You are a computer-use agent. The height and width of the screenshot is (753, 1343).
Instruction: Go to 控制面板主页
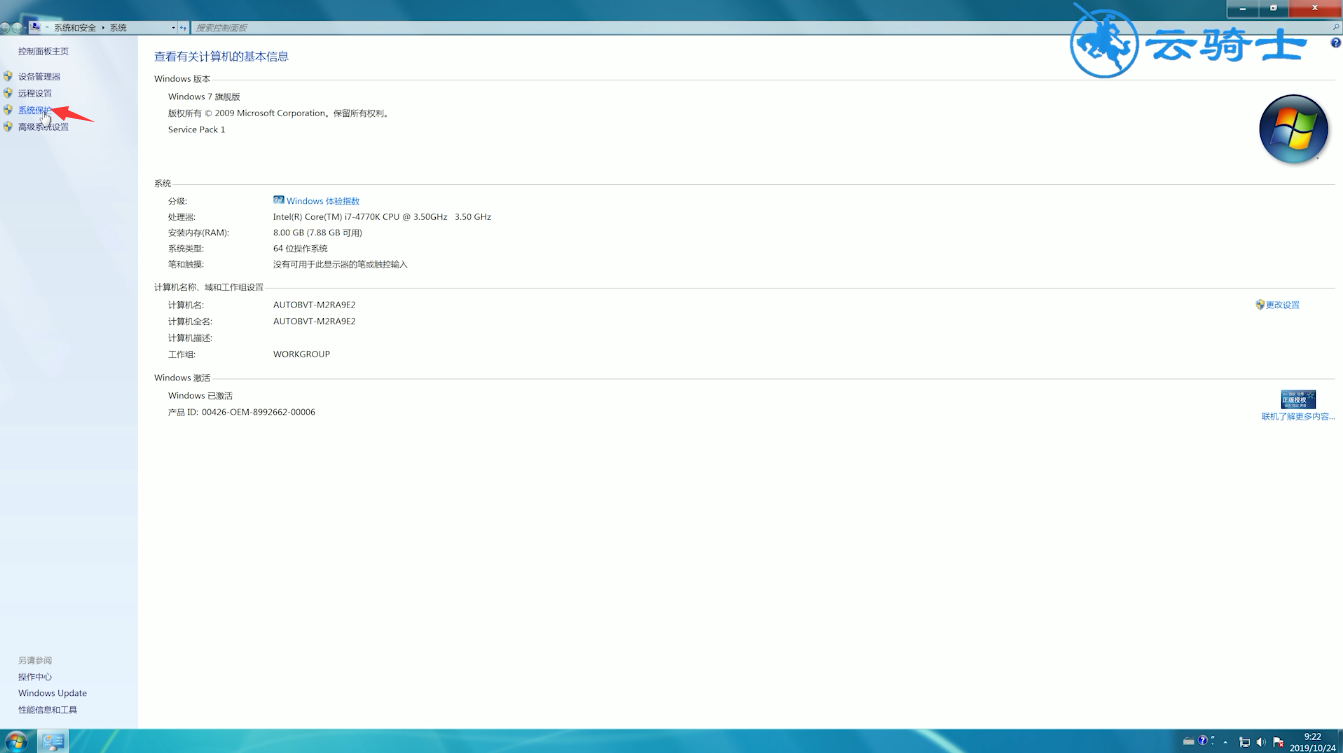[x=43, y=51]
